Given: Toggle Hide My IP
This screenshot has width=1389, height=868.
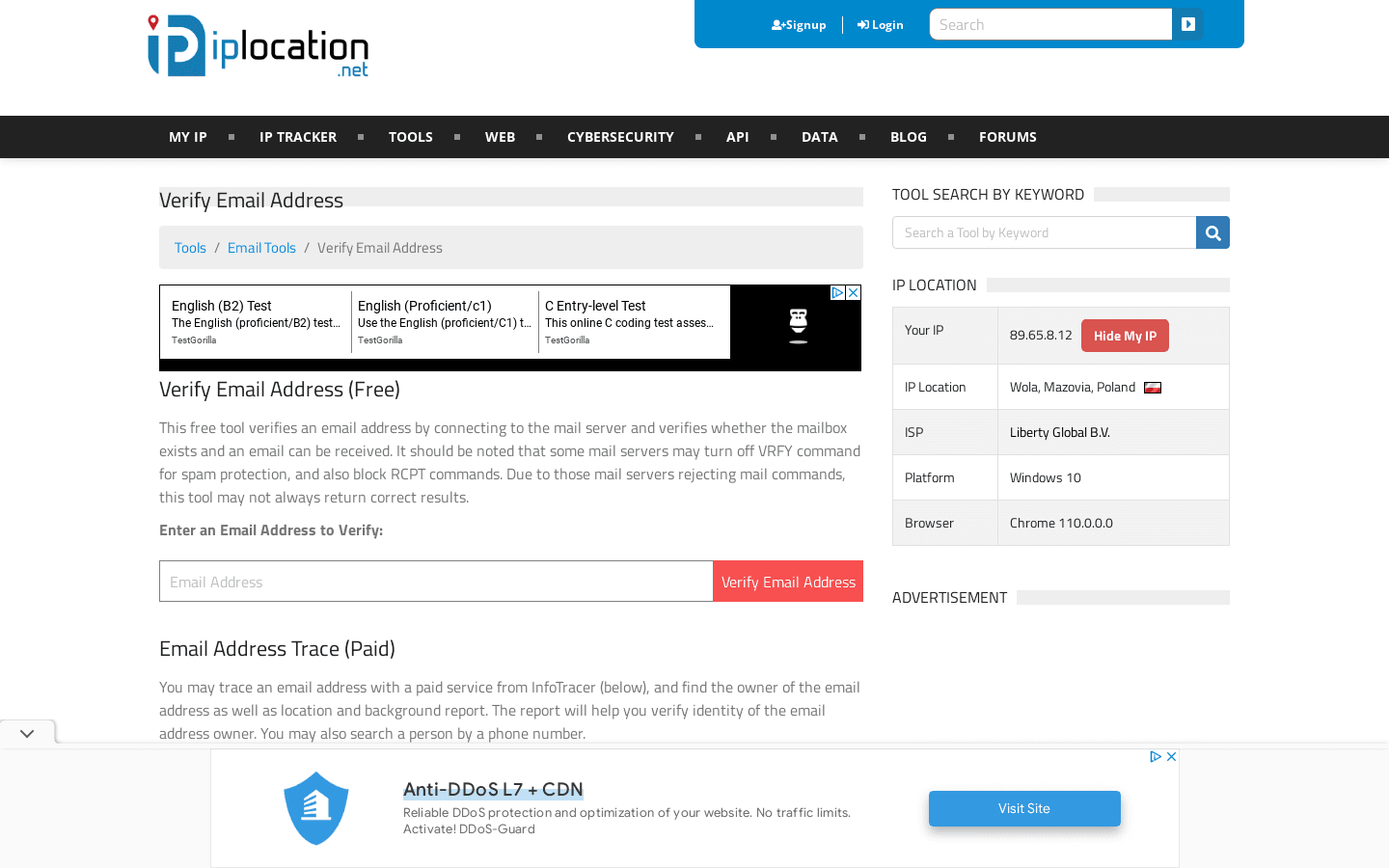Looking at the screenshot, I should (1125, 335).
